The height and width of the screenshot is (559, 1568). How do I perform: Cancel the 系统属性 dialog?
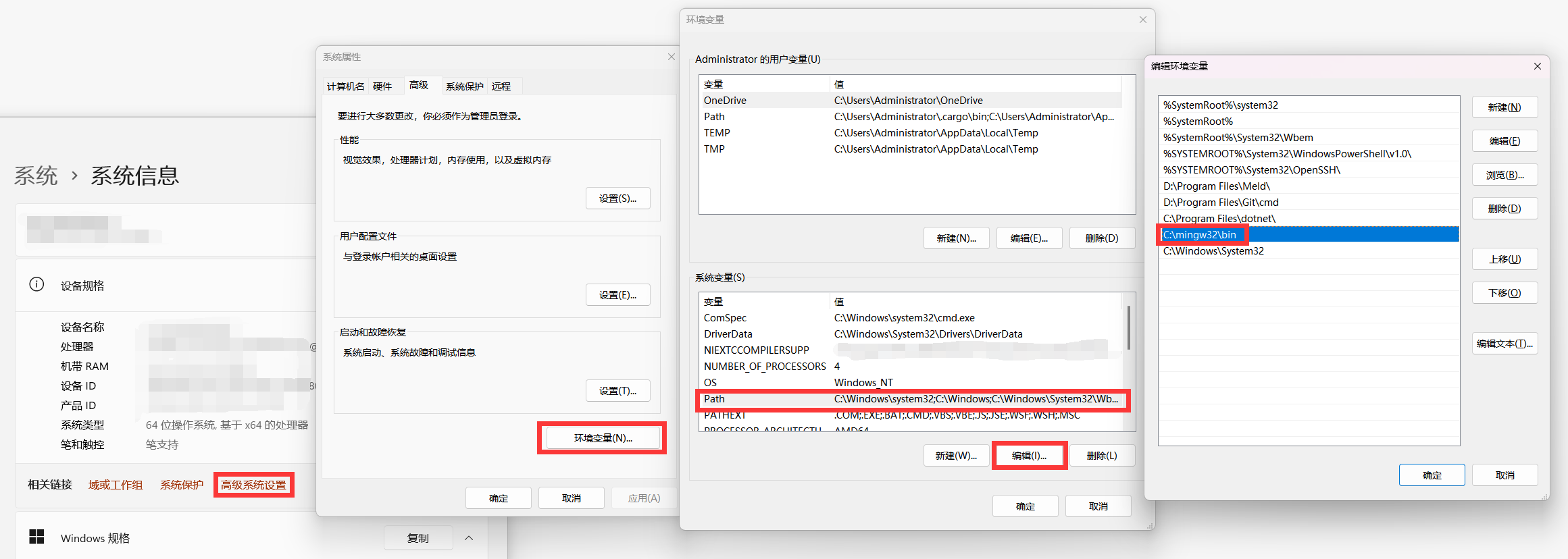572,498
